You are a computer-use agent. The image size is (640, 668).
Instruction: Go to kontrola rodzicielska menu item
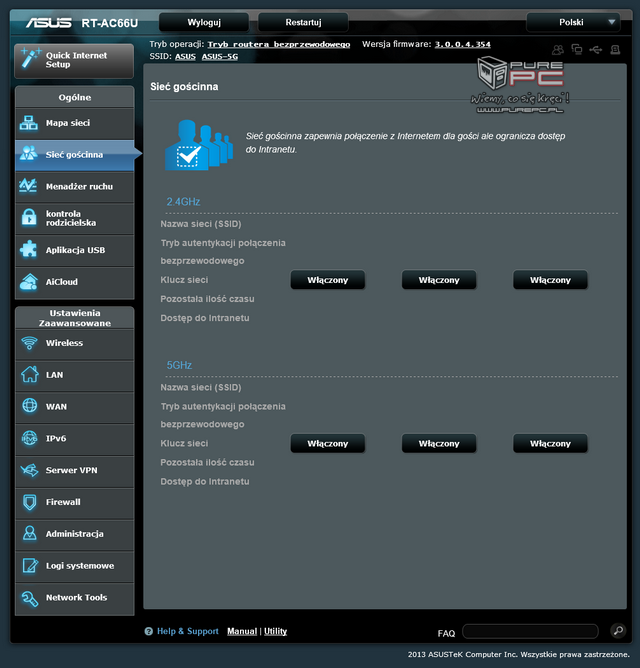click(x=75, y=218)
